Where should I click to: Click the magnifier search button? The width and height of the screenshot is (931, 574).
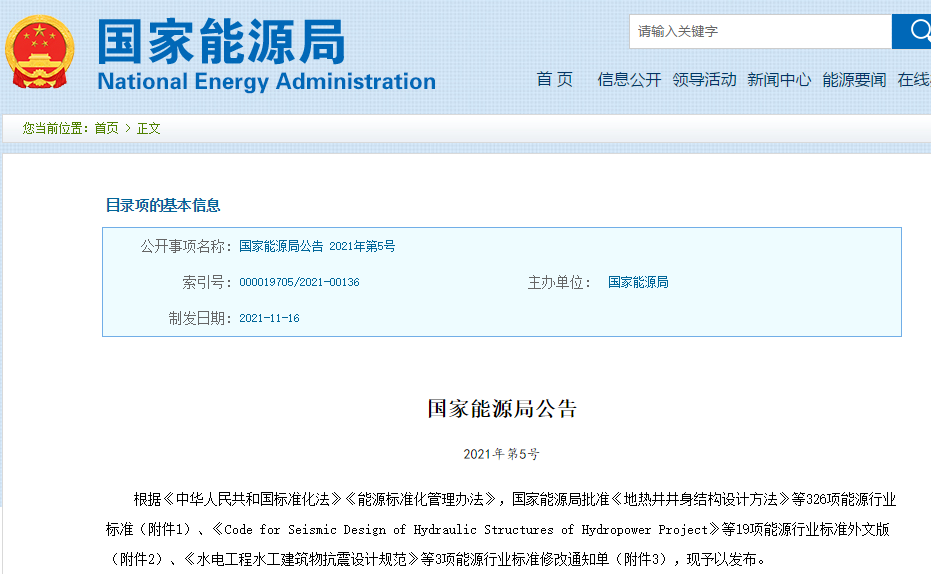pyautogui.click(x=913, y=31)
